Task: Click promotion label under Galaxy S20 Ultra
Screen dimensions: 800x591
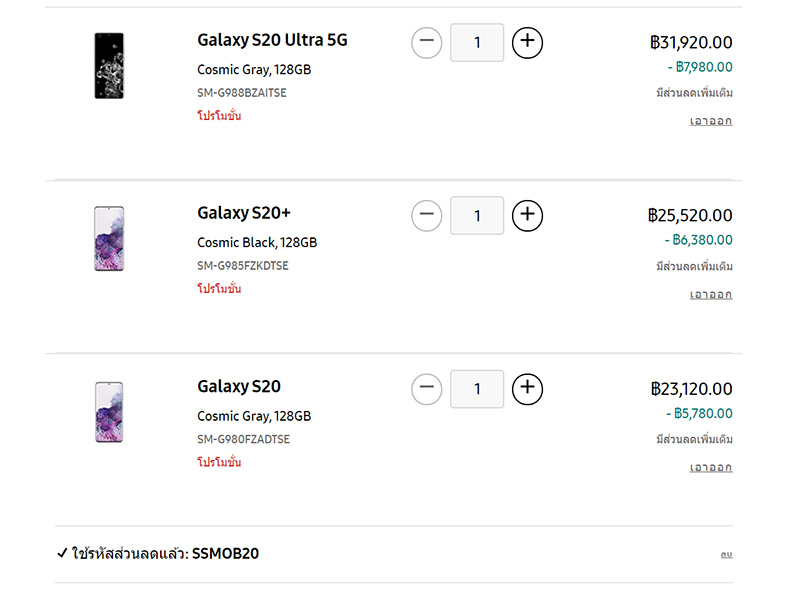Action: tap(219, 116)
